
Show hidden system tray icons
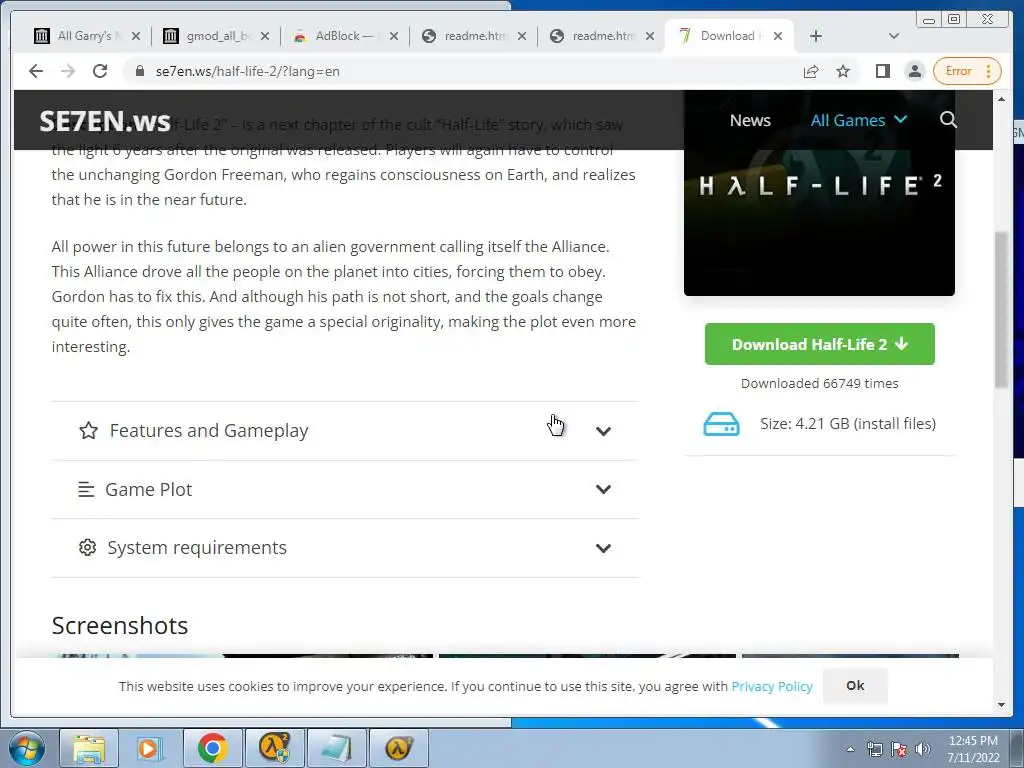tap(850, 749)
